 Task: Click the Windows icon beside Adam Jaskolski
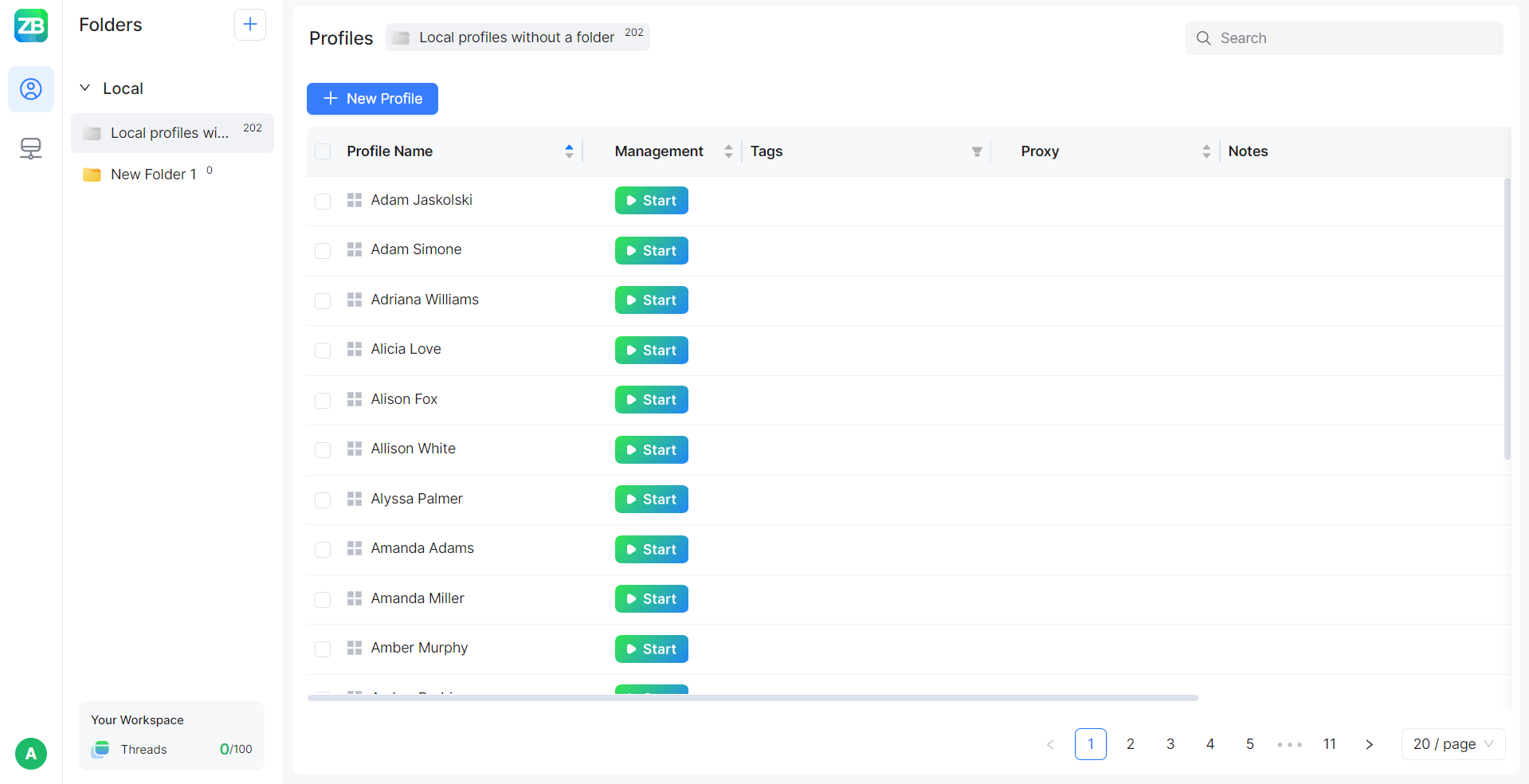[355, 200]
